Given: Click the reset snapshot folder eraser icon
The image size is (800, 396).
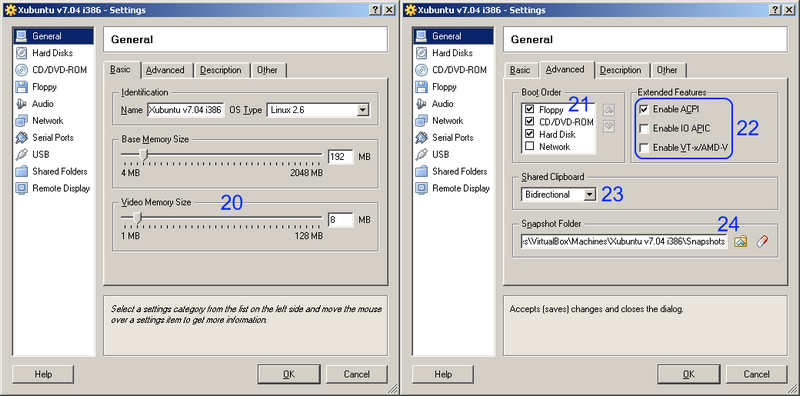Looking at the screenshot, I should [x=762, y=241].
